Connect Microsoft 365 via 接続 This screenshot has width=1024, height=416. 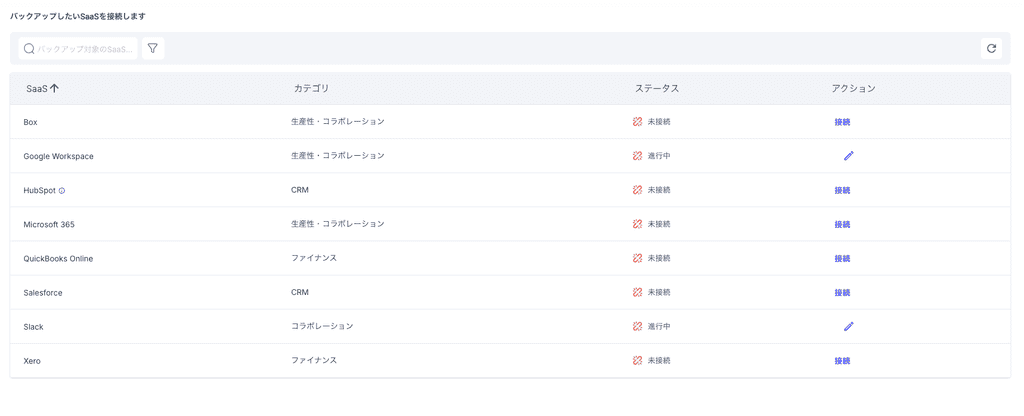pos(842,225)
